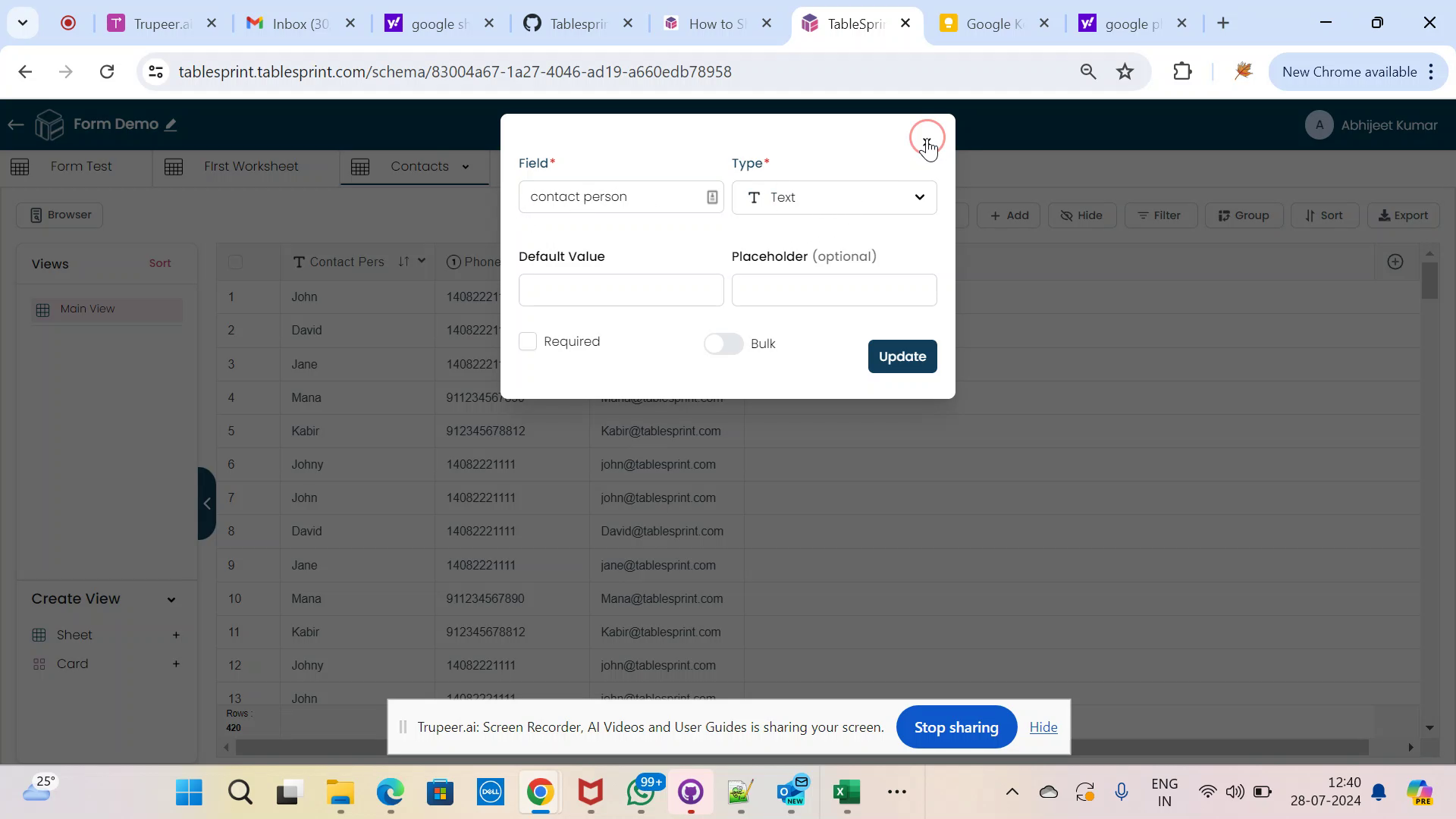Viewport: 1456px width, 819px height.
Task: Click the Outlook icon in taskbar
Action: [x=795, y=793]
